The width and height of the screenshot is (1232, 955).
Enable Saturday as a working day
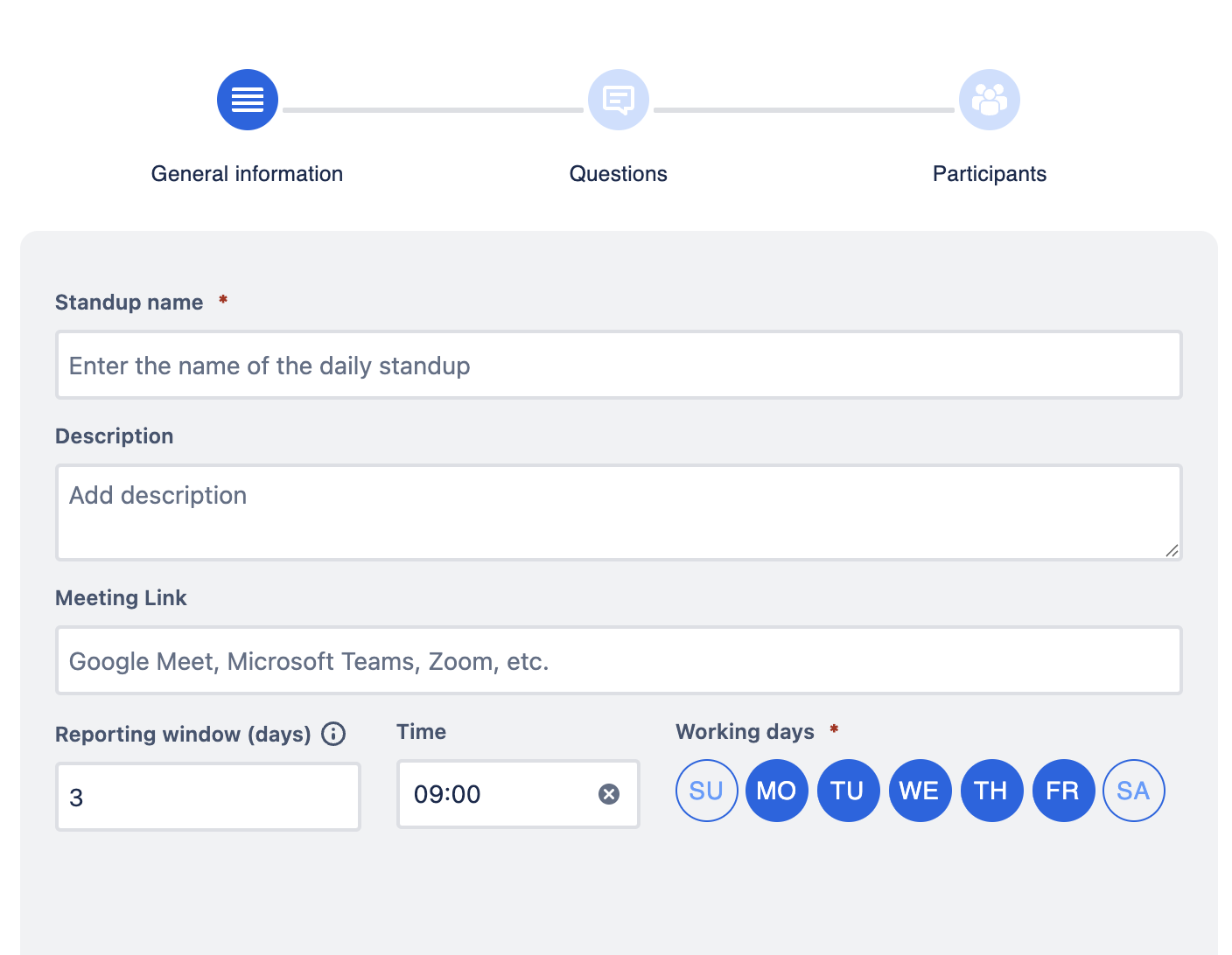pyautogui.click(x=1134, y=791)
